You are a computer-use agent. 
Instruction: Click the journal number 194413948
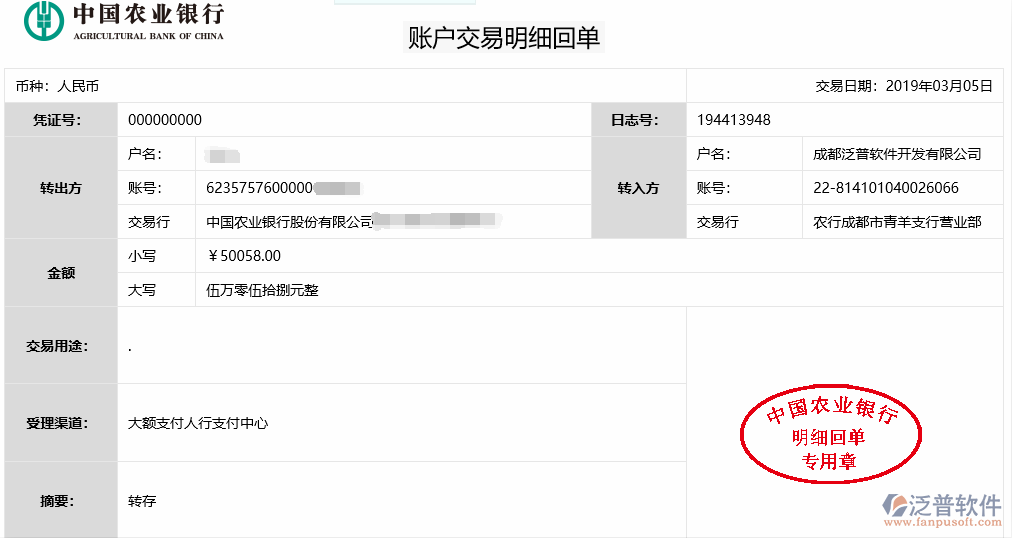pyautogui.click(x=733, y=120)
